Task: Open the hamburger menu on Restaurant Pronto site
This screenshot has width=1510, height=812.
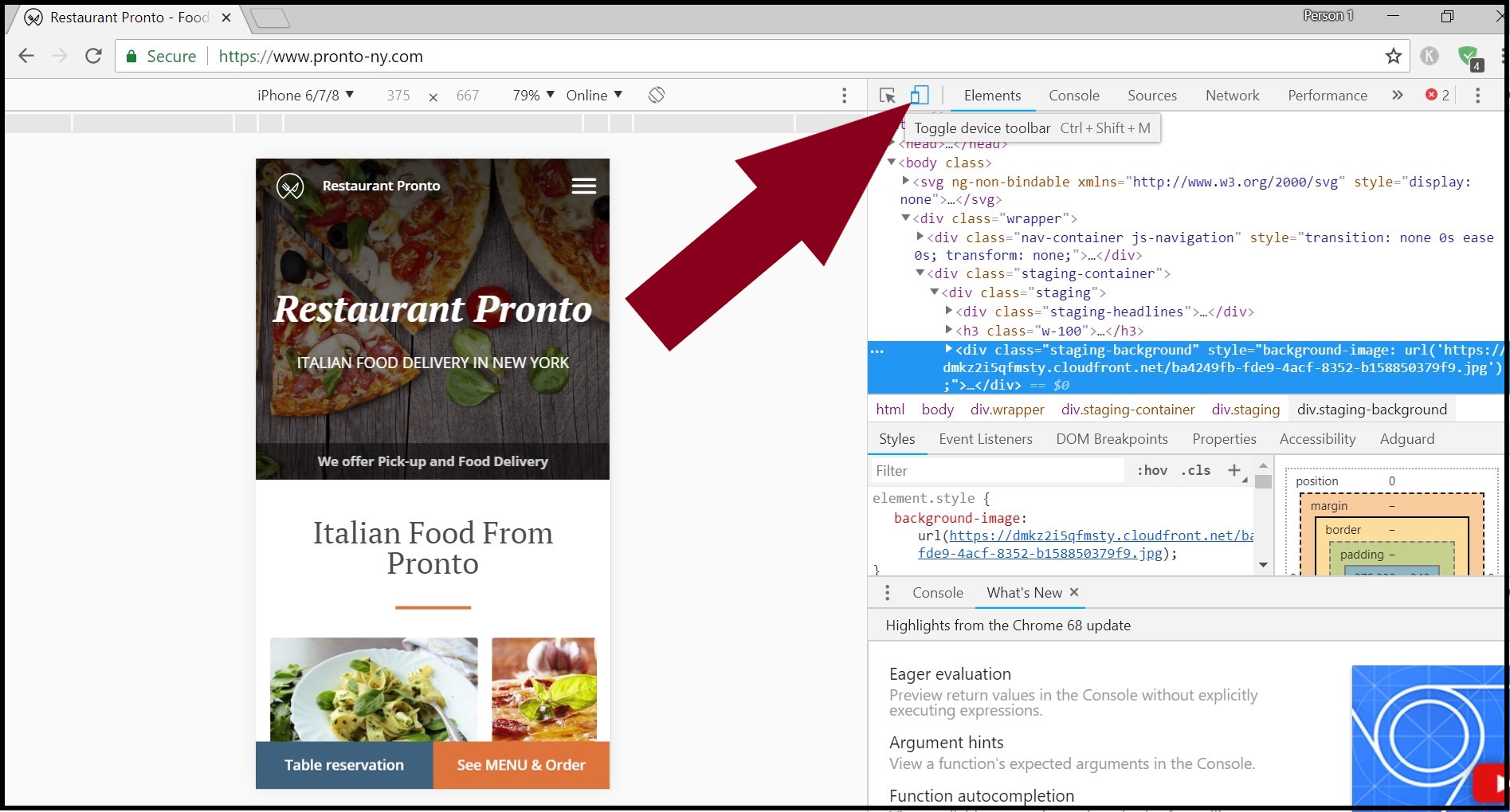Action: point(584,186)
